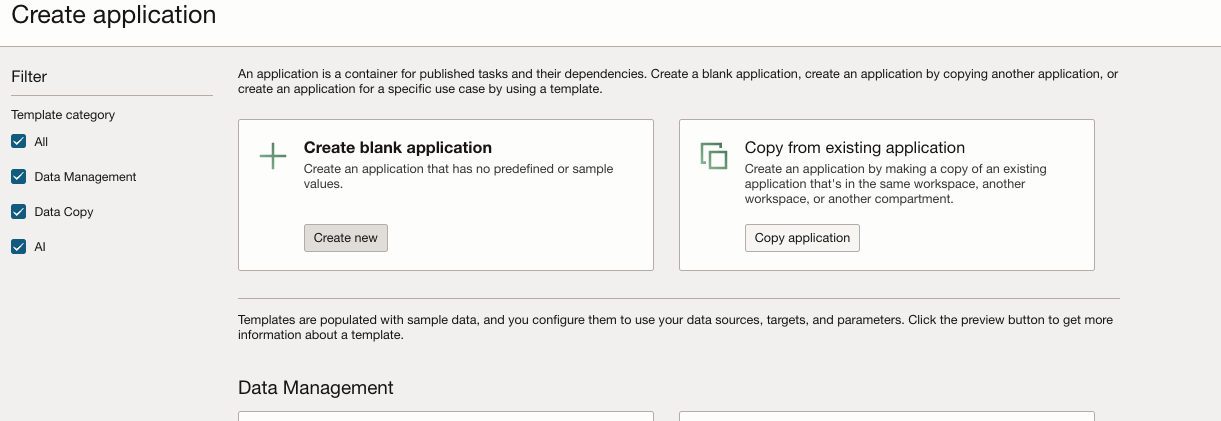1221x421 pixels.
Task: Disable the AI template category checkbox
Action: point(18,247)
